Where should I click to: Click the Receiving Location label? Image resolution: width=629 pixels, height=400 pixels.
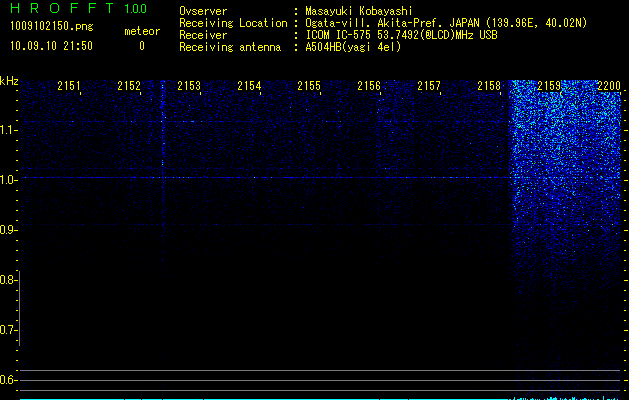click(x=233, y=23)
